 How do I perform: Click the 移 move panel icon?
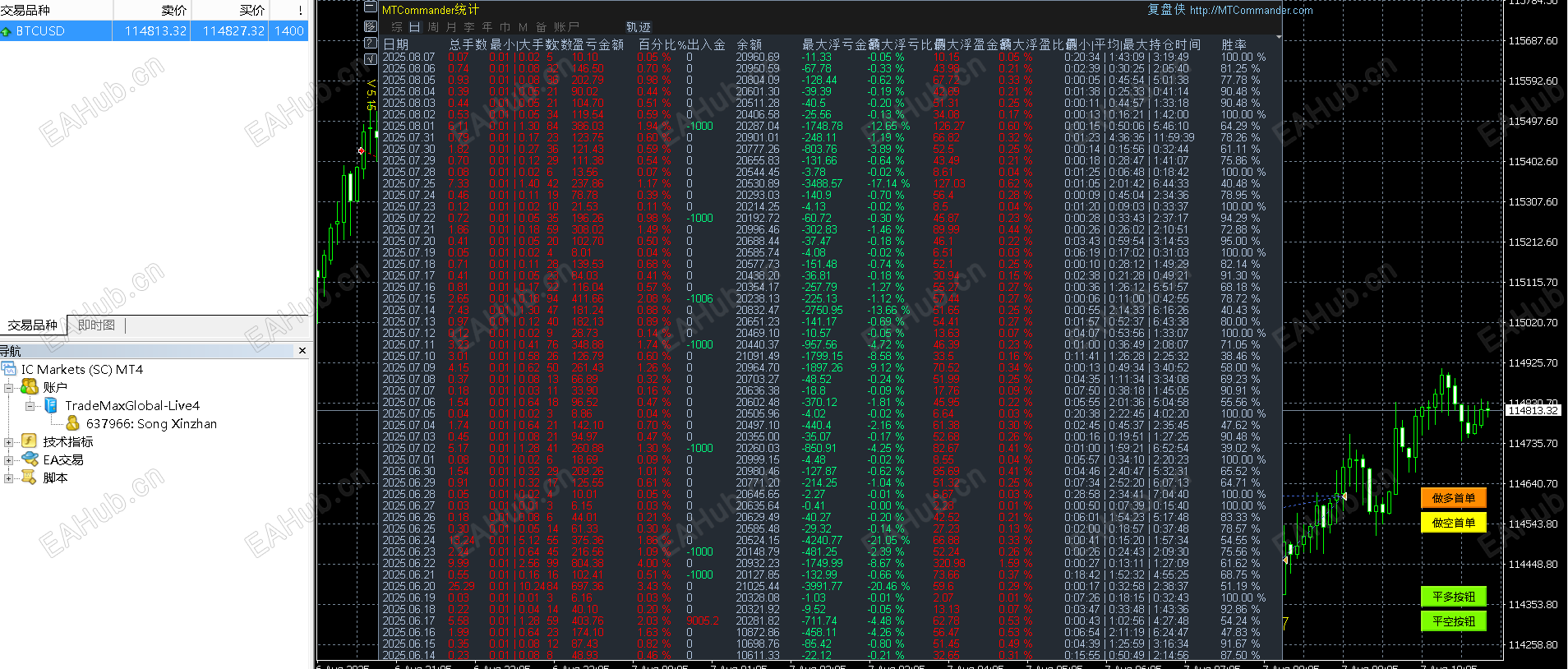(x=370, y=26)
